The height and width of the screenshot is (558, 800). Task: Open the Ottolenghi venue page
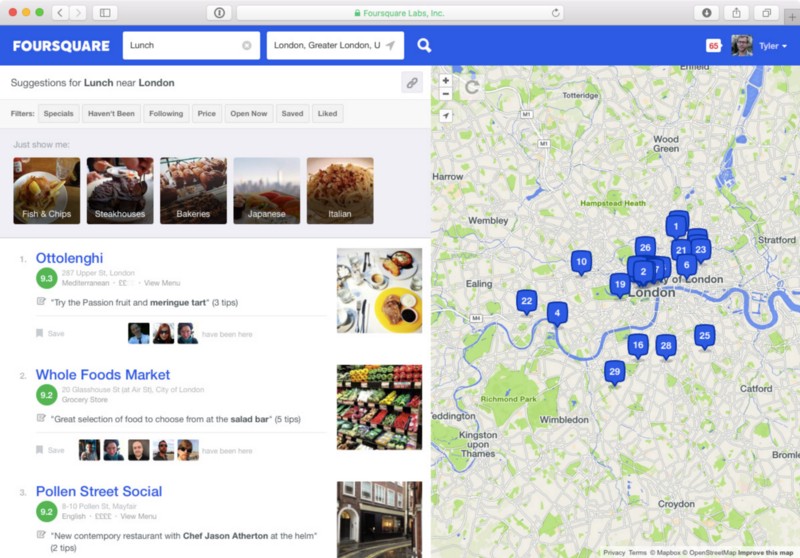(69, 258)
